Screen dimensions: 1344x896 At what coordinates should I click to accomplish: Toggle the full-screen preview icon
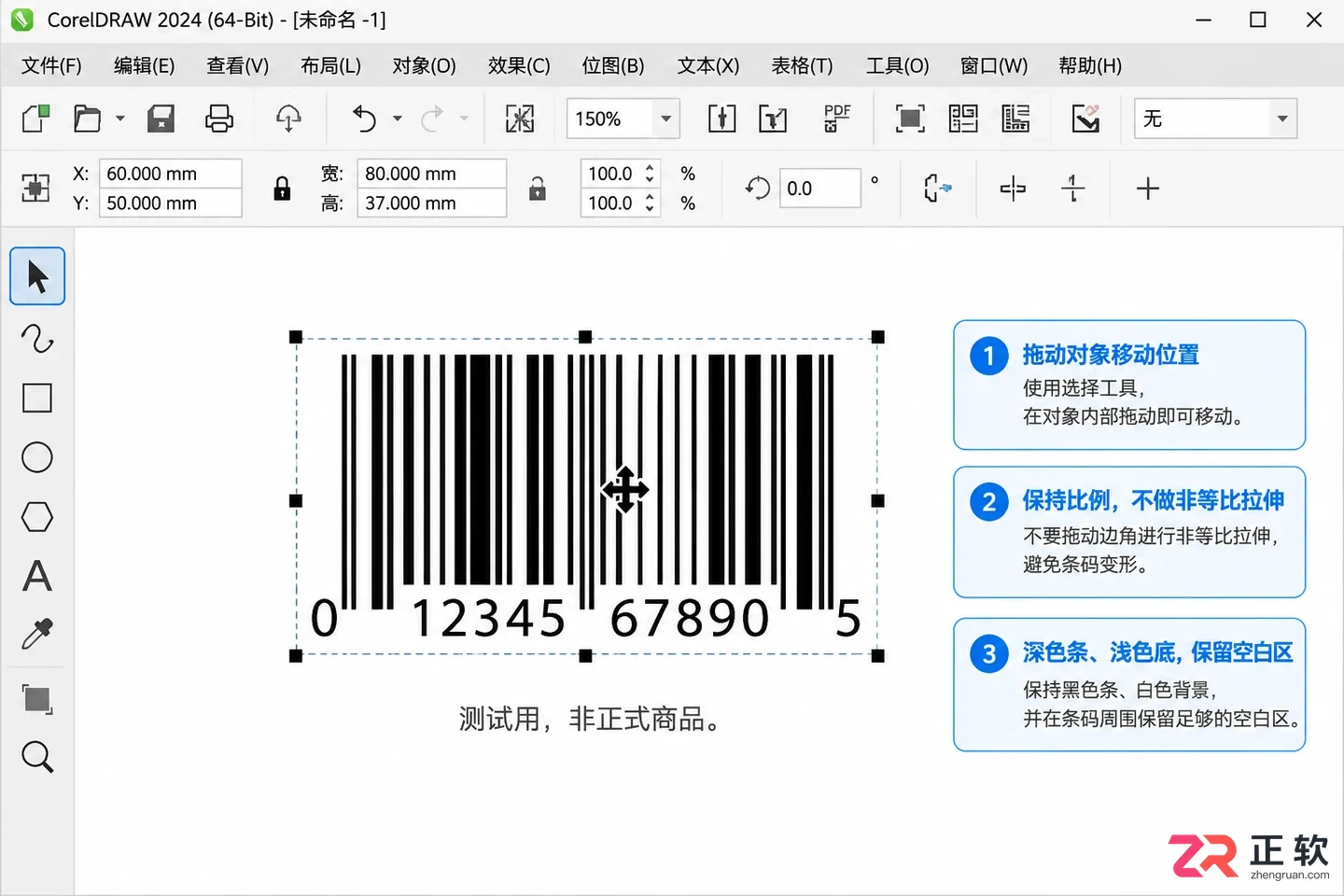[x=910, y=119]
